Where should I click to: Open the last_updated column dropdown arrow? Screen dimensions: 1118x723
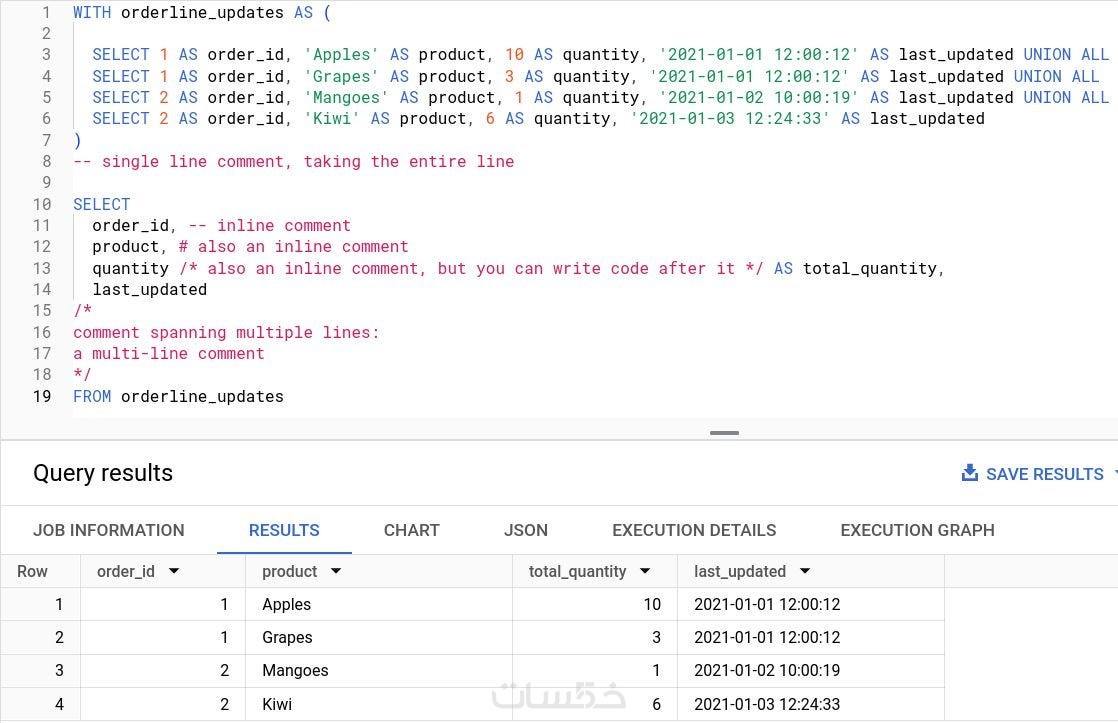(805, 571)
